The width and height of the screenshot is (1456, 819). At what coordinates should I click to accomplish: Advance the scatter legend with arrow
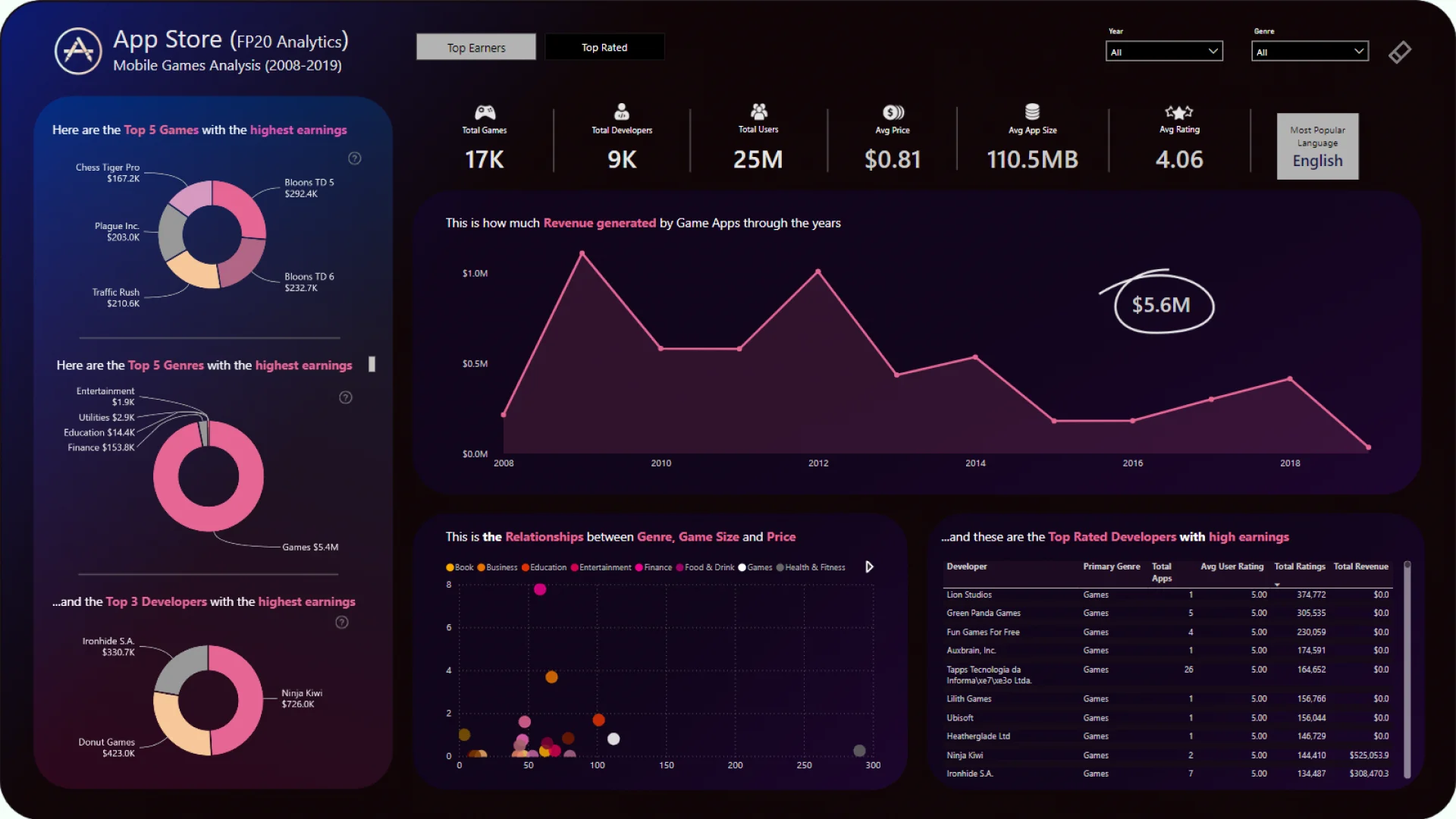[x=869, y=567]
